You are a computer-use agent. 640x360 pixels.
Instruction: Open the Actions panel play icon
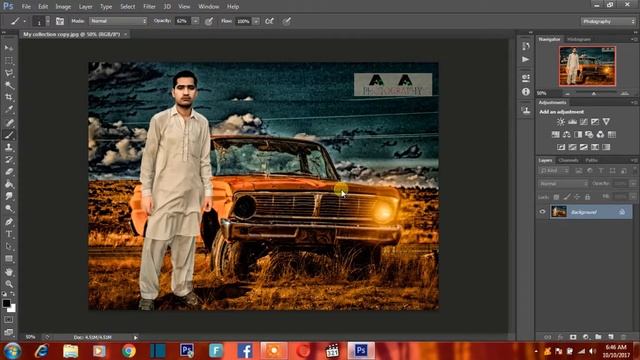[526, 60]
